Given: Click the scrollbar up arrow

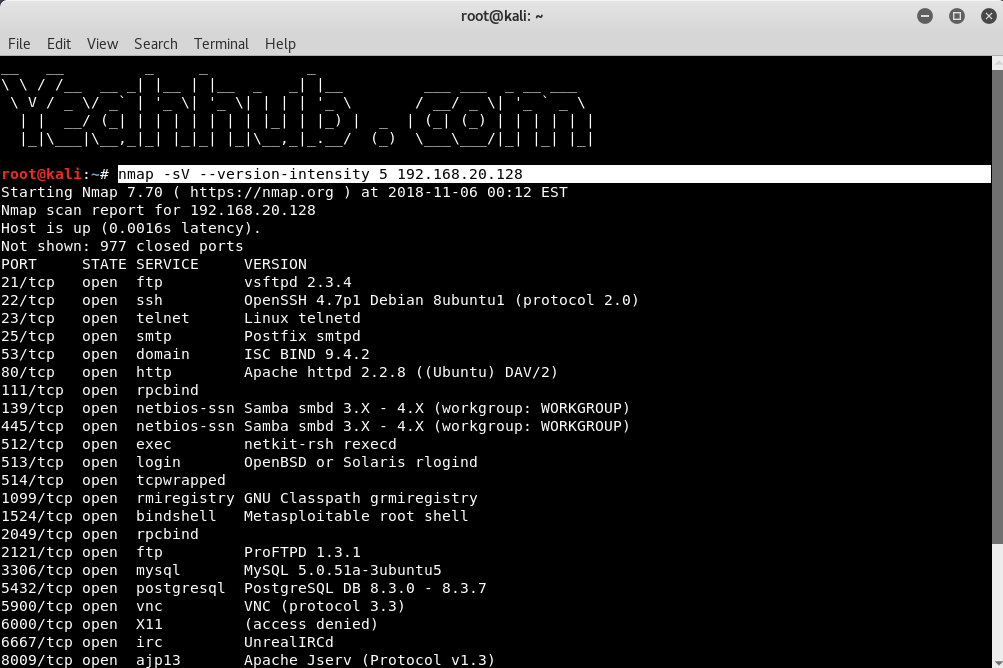Looking at the screenshot, I should pos(997,62).
